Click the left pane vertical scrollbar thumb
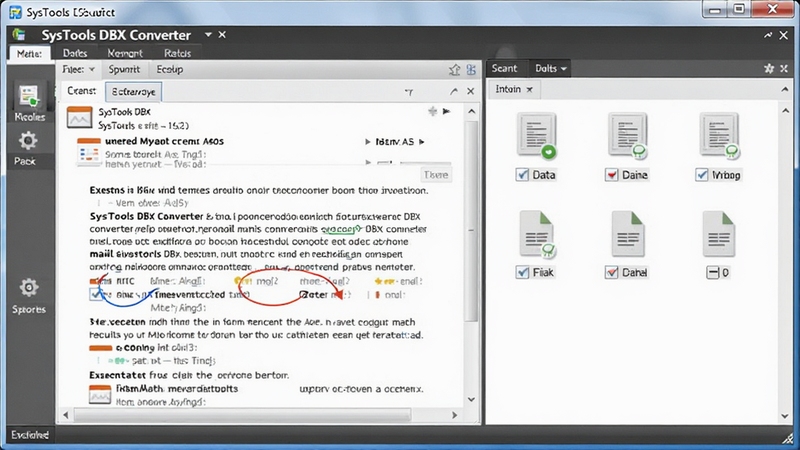The image size is (800, 450). click(471, 221)
